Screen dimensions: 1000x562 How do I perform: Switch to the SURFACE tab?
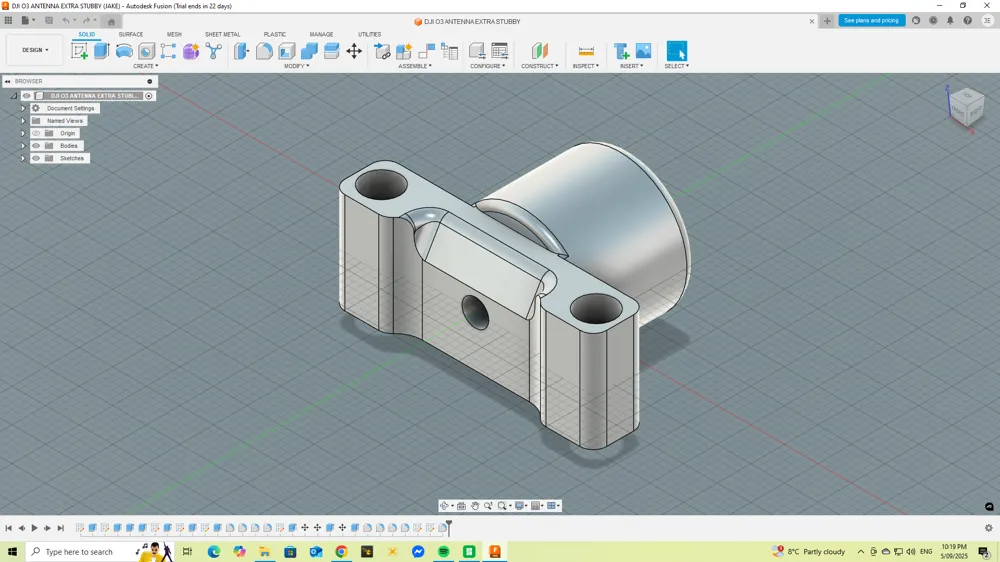click(131, 34)
